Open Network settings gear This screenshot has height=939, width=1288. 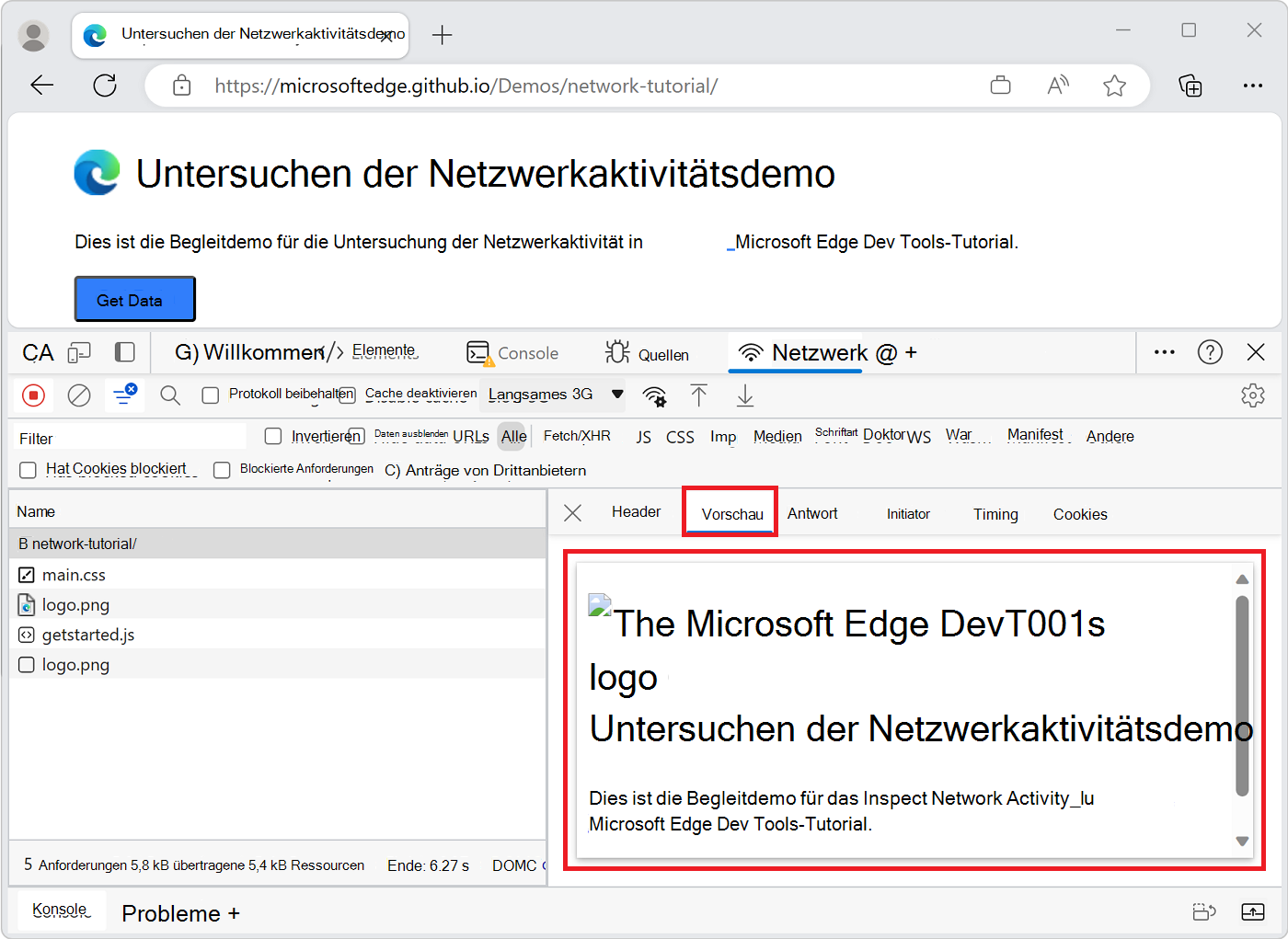1253,395
